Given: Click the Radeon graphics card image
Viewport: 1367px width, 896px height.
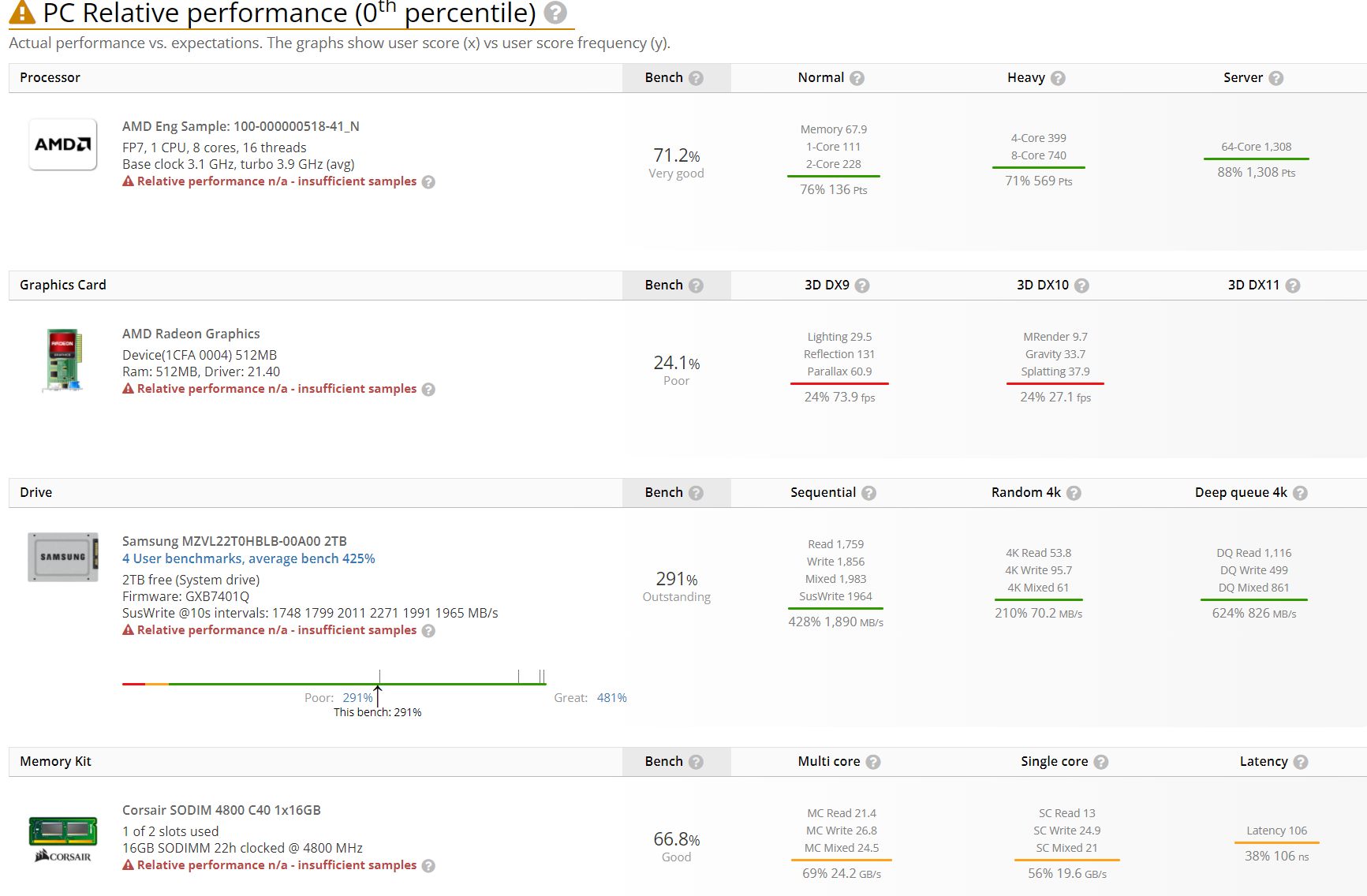Looking at the screenshot, I should [63, 360].
